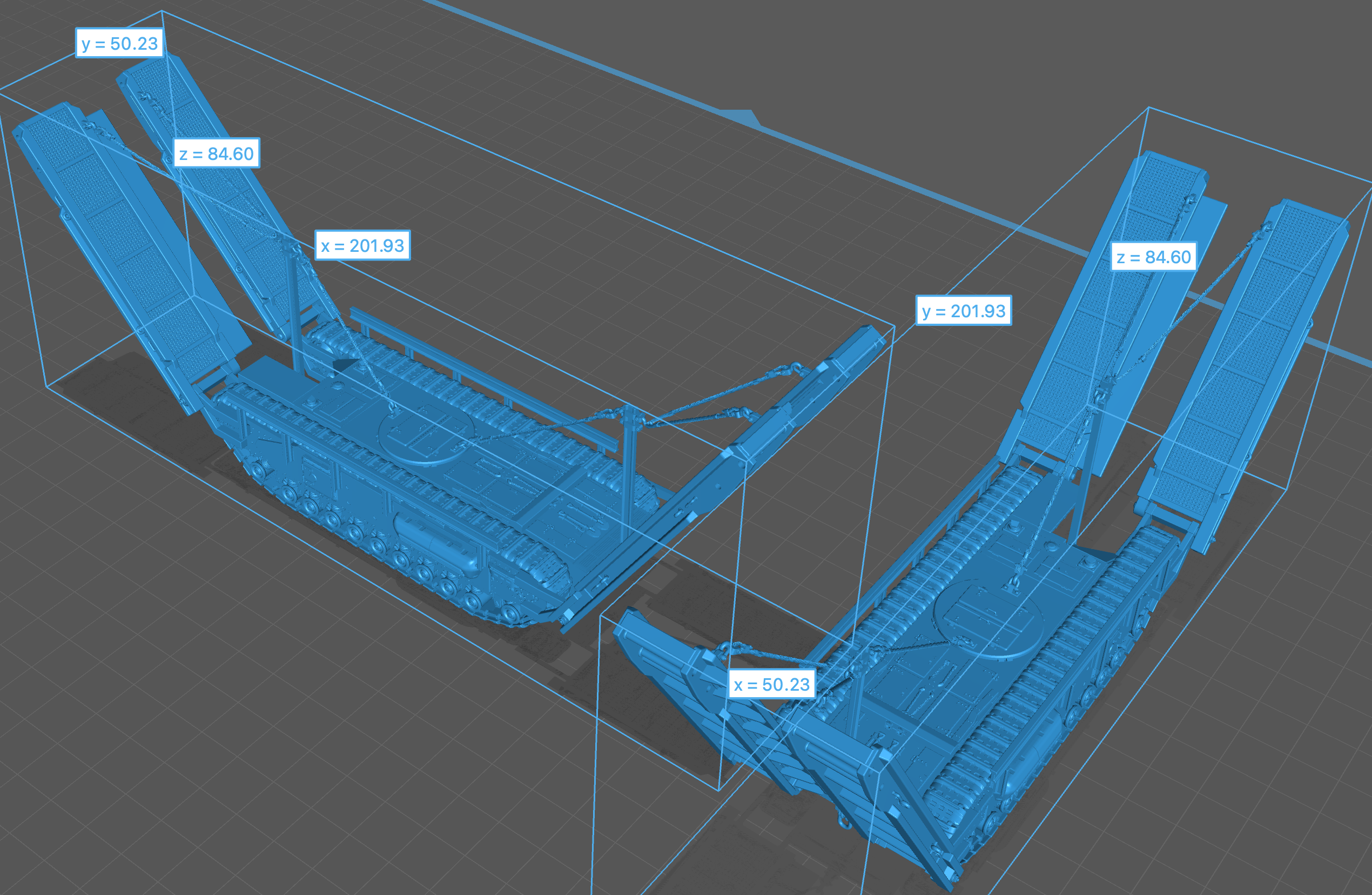Click the "y = 201.93" dimension label
This screenshot has width=1372, height=895.
(x=963, y=311)
